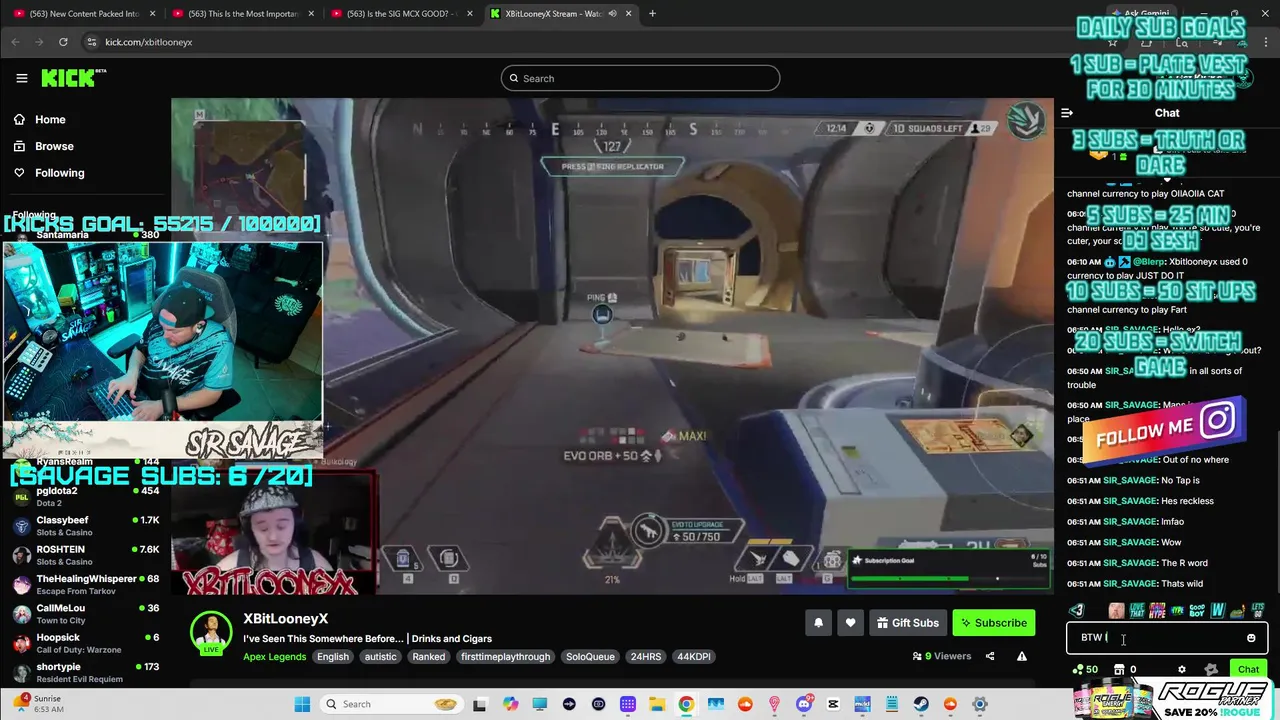Click the notification bell for XBitLooneyX

pos(818,623)
